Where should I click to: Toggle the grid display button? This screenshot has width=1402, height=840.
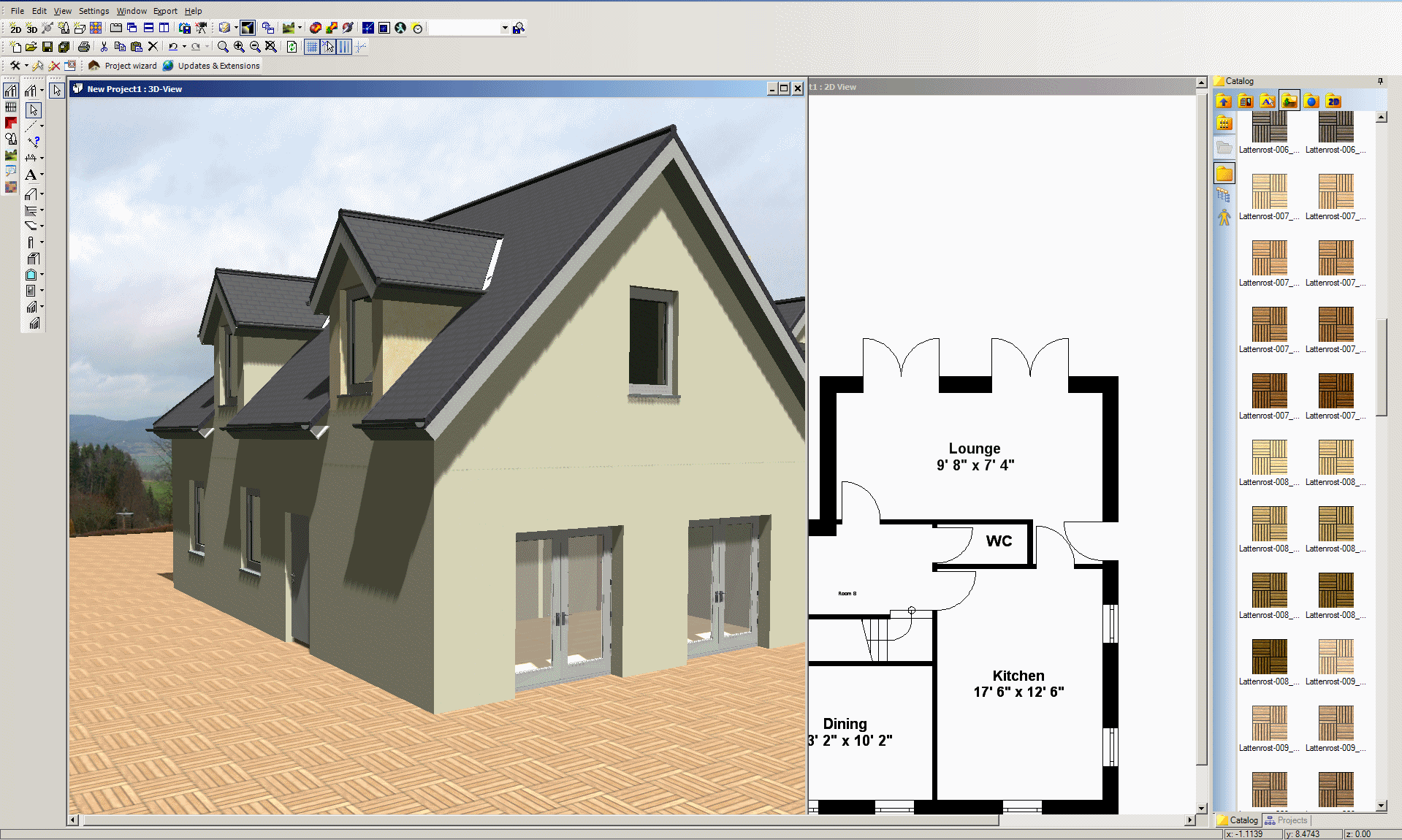pyautogui.click(x=312, y=47)
